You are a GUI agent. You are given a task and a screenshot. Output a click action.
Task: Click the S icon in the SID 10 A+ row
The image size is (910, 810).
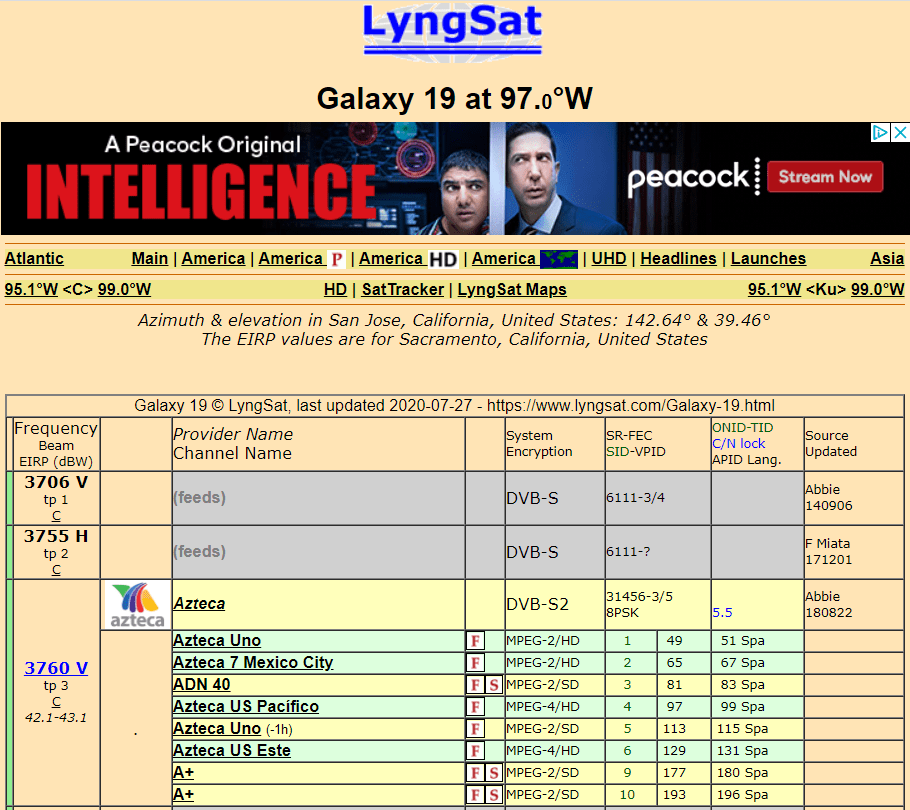click(x=493, y=795)
